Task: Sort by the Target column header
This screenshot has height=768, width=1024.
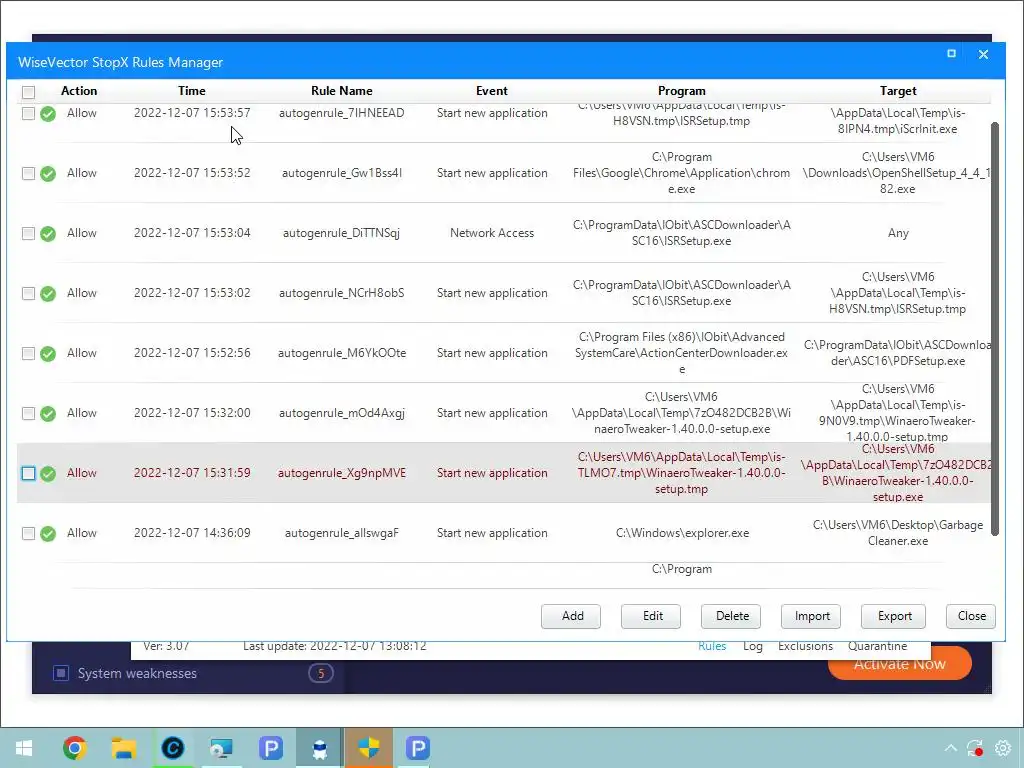Action: pyautogui.click(x=898, y=91)
